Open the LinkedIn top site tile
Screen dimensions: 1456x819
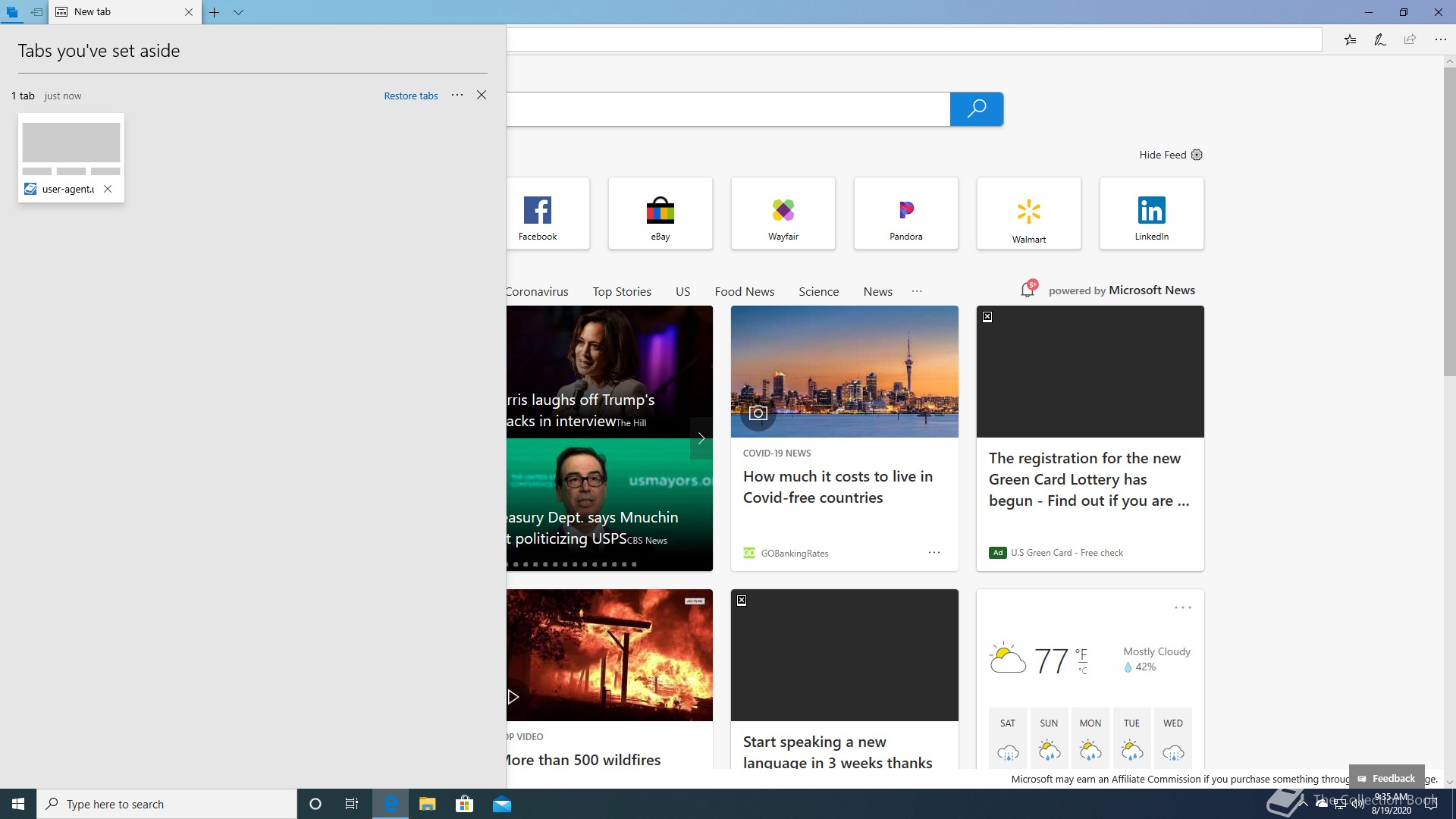pos(1152,213)
